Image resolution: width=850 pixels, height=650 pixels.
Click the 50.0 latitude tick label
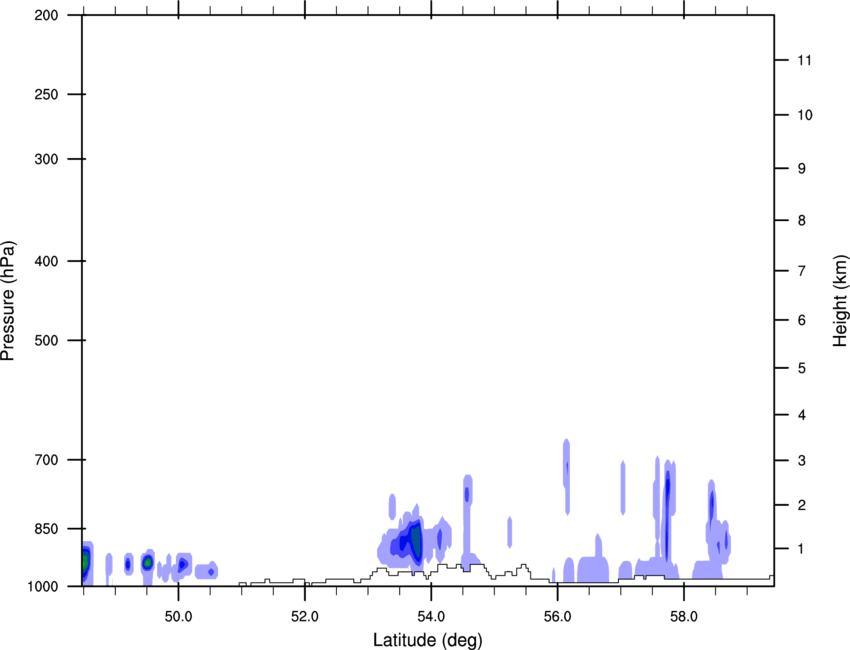click(x=178, y=617)
